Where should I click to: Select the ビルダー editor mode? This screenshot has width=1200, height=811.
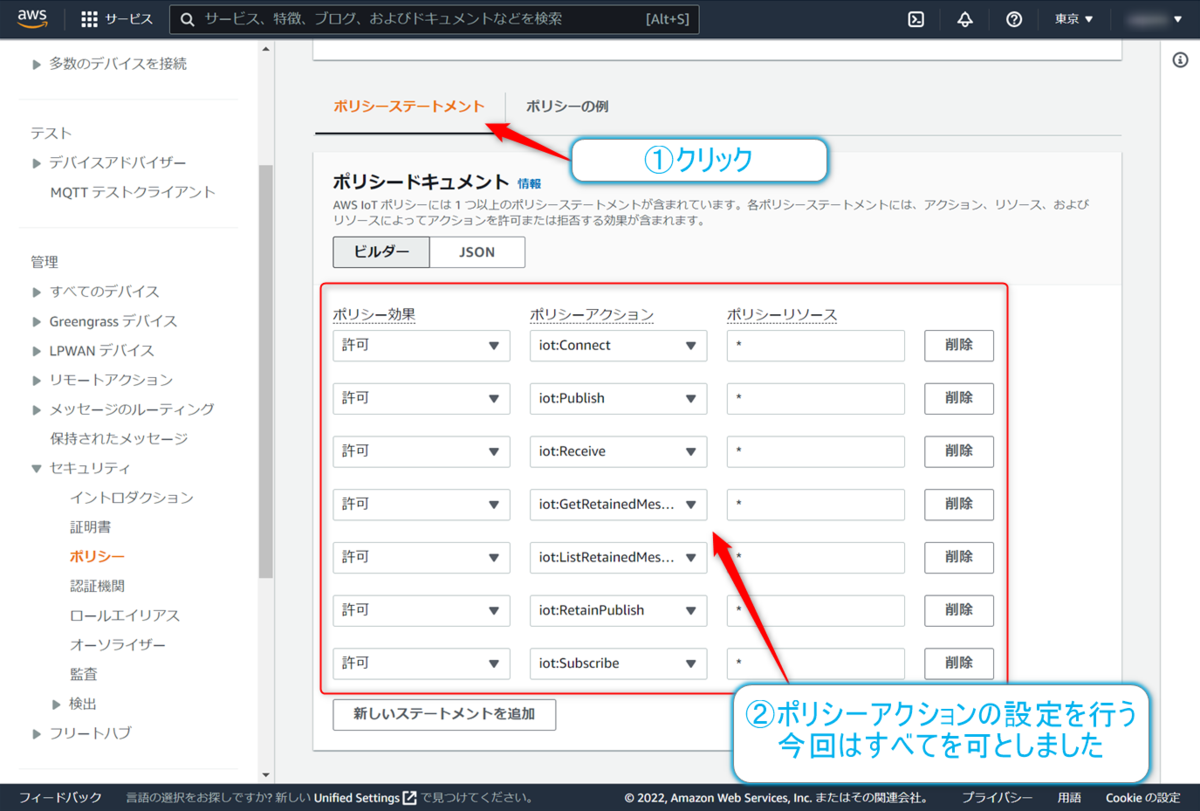click(381, 252)
